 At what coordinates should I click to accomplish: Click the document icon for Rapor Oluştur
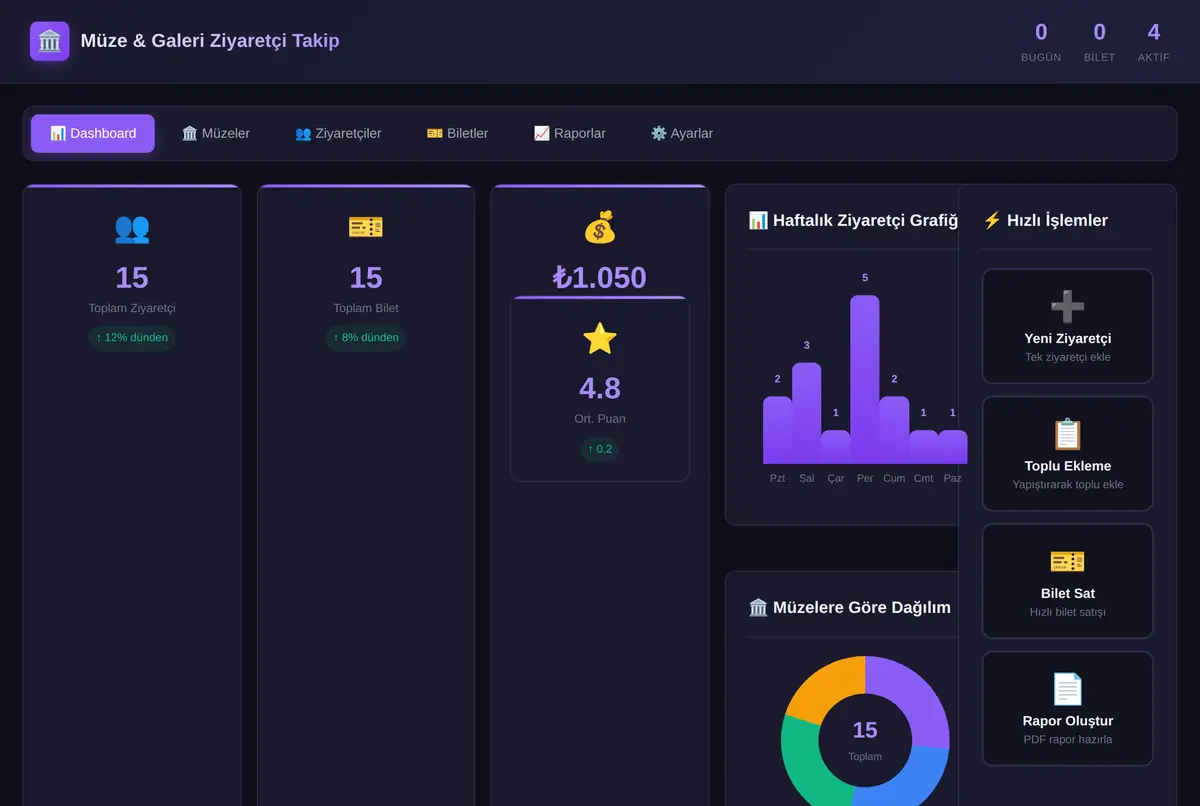point(1068,689)
